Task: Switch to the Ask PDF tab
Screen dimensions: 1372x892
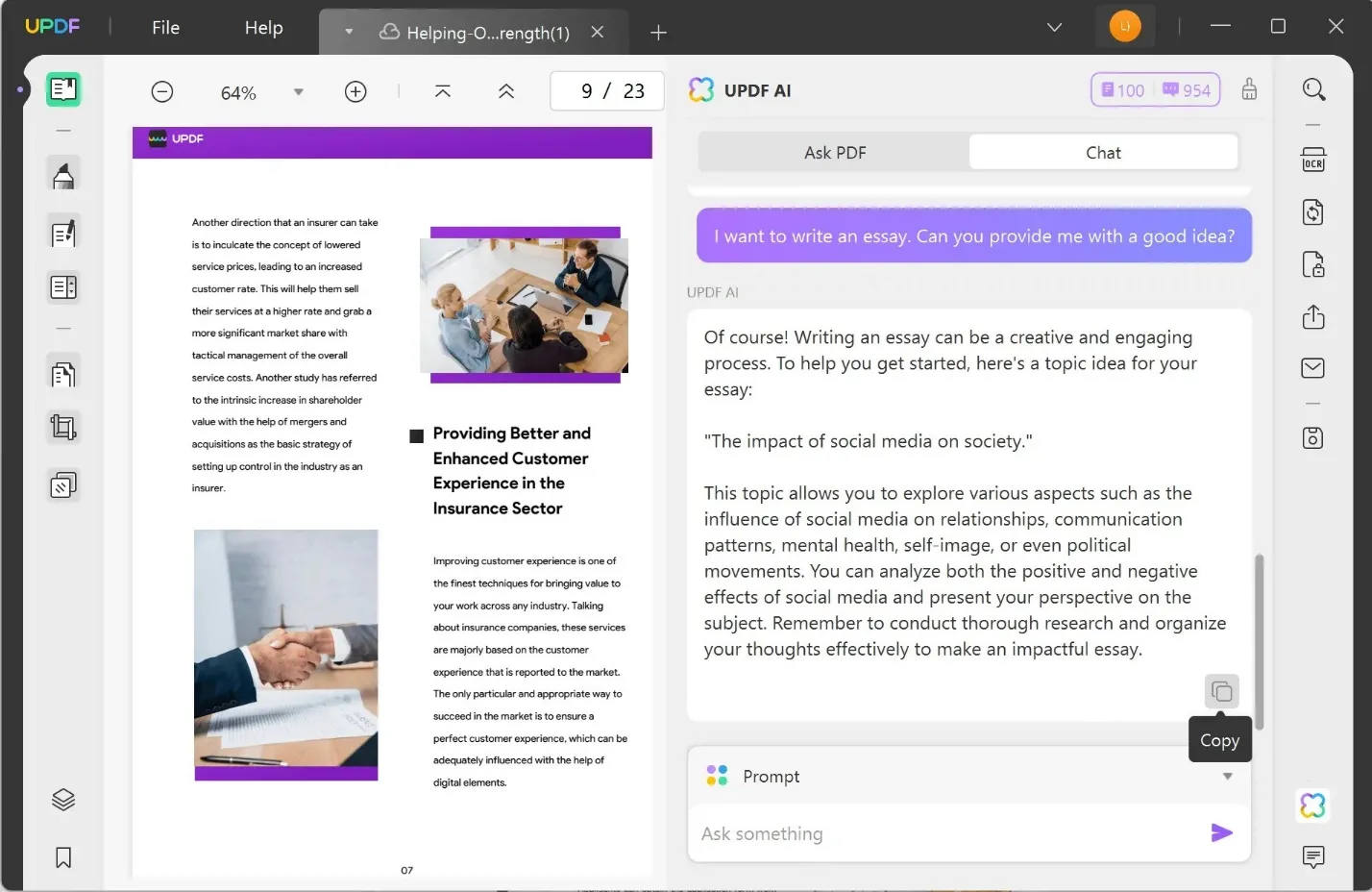Action: tap(834, 152)
